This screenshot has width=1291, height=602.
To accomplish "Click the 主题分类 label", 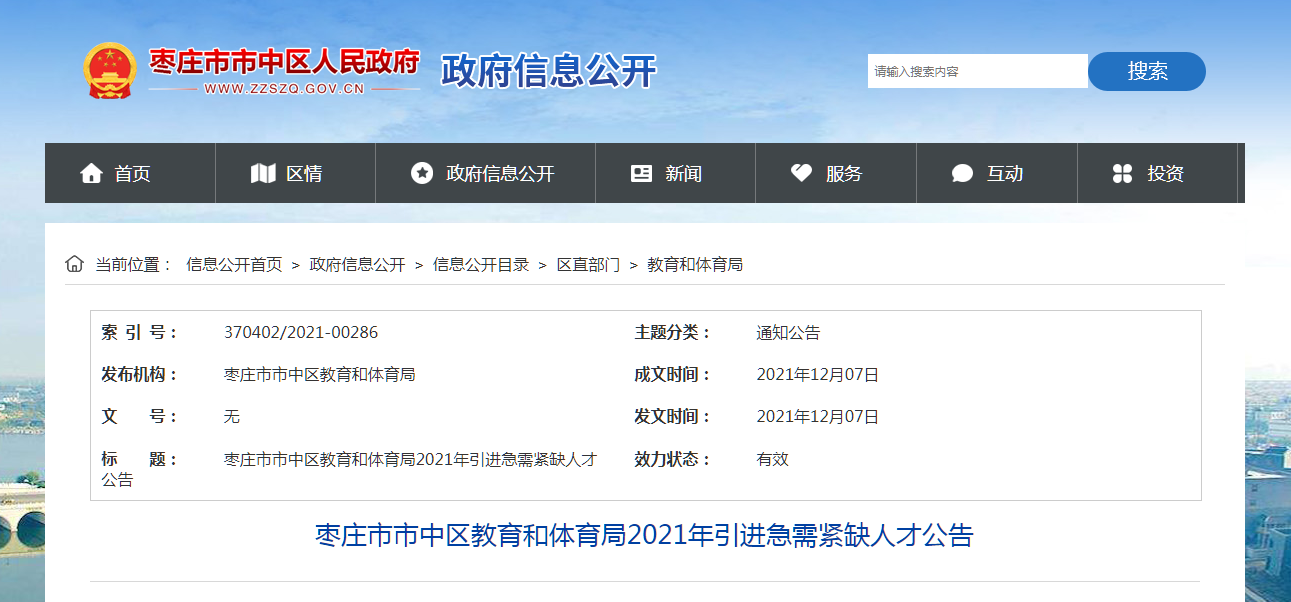I will [672, 333].
